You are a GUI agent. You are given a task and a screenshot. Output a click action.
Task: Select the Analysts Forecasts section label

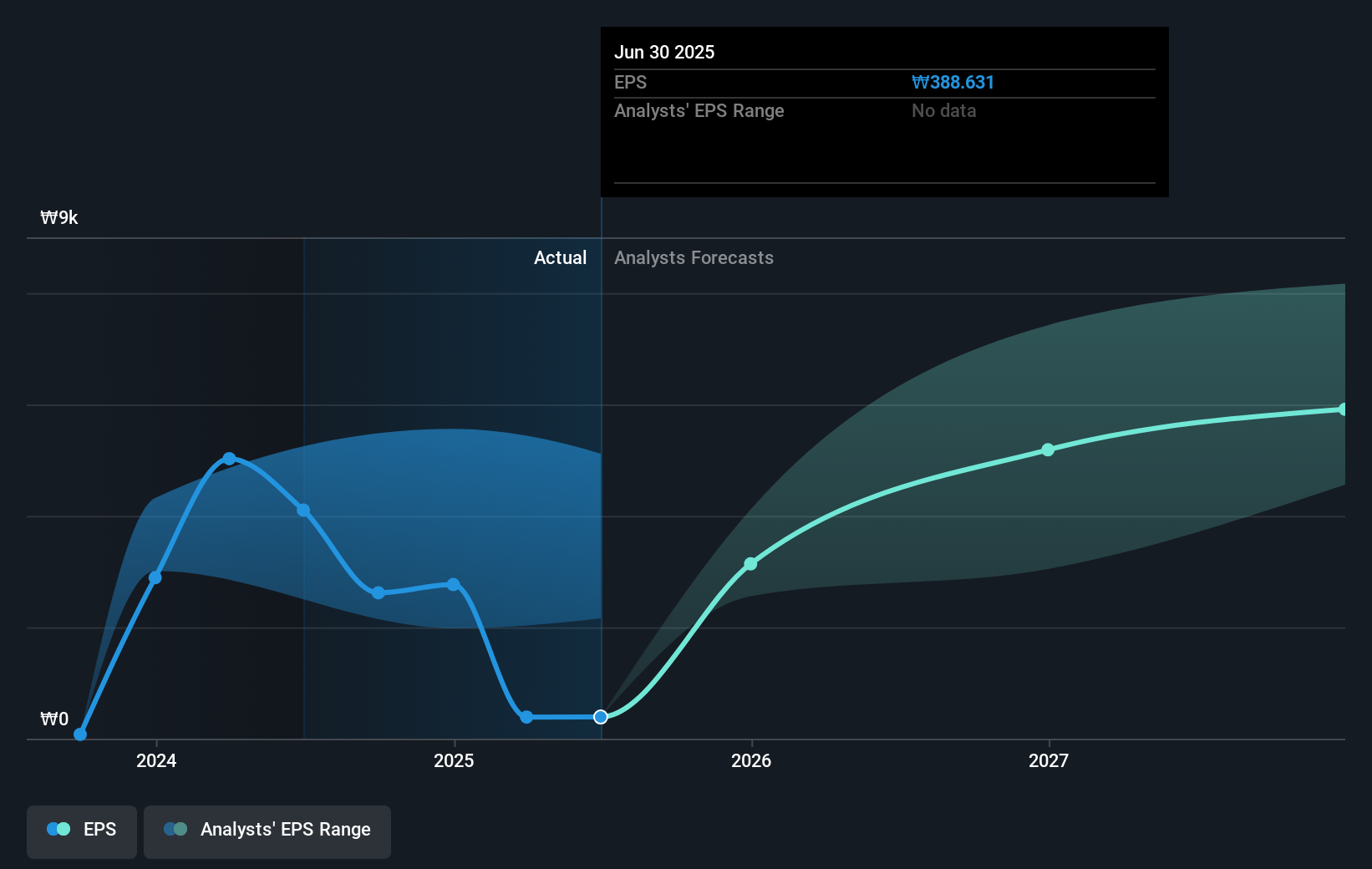pyautogui.click(x=694, y=257)
